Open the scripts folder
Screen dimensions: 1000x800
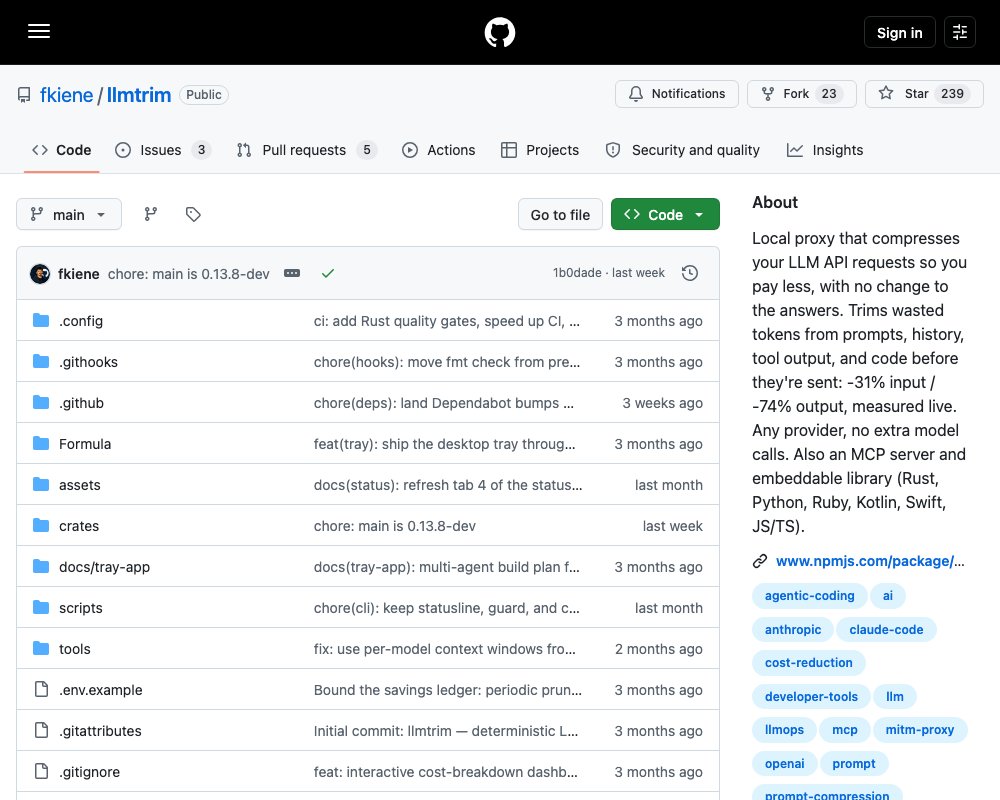click(81, 608)
